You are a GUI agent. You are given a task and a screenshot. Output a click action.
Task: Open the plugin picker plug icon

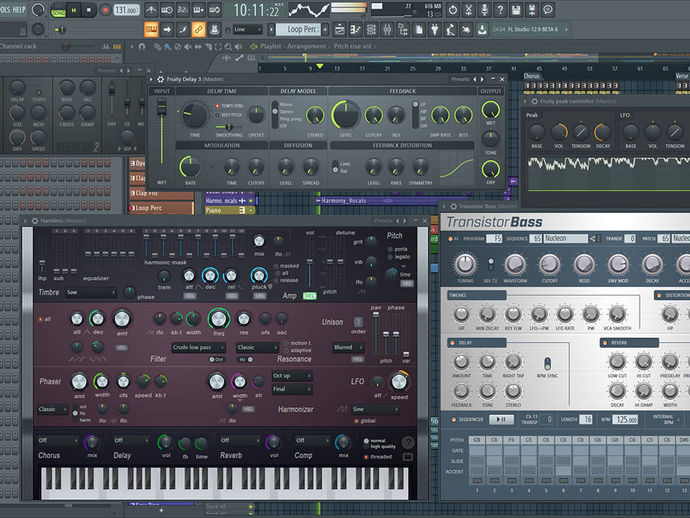pyautogui.click(x=434, y=29)
